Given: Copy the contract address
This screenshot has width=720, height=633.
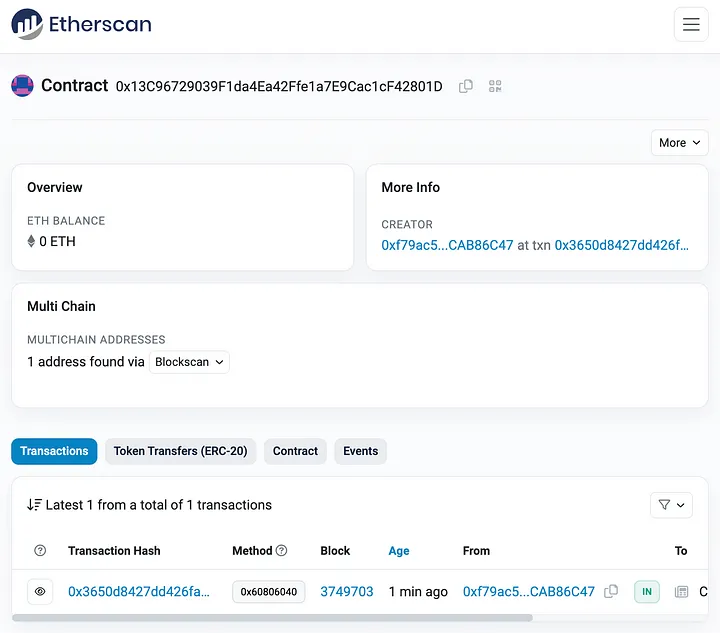Looking at the screenshot, I should [466, 87].
